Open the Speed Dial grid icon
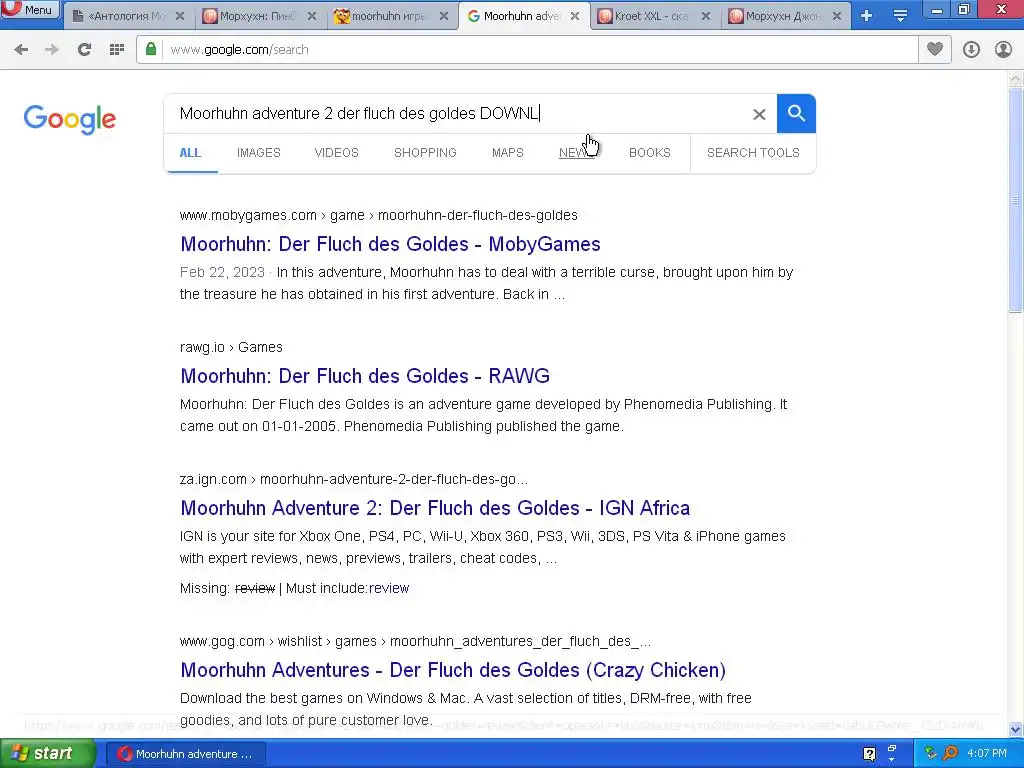 point(117,50)
